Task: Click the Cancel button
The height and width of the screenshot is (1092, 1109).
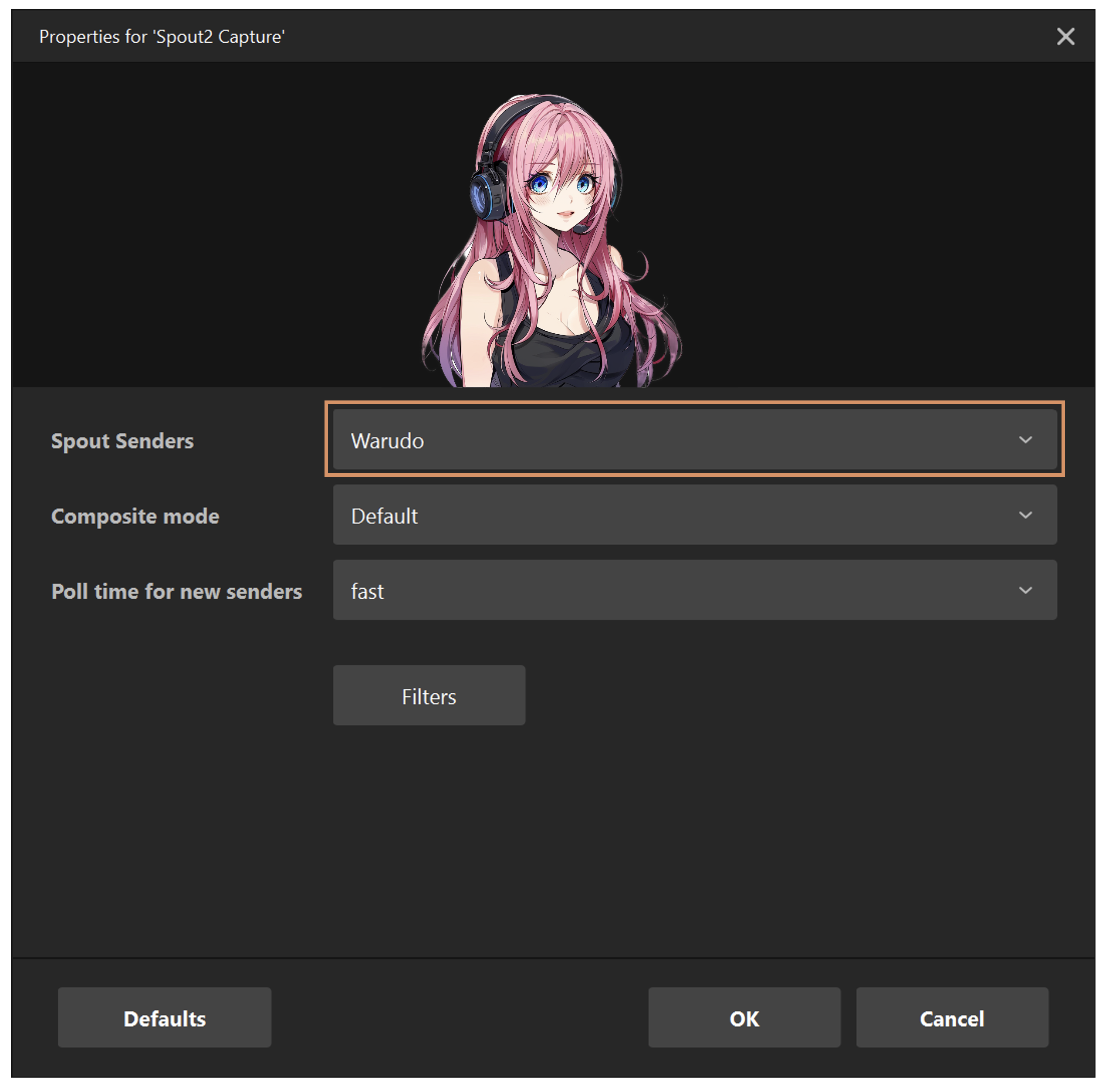Action: click(952, 1018)
